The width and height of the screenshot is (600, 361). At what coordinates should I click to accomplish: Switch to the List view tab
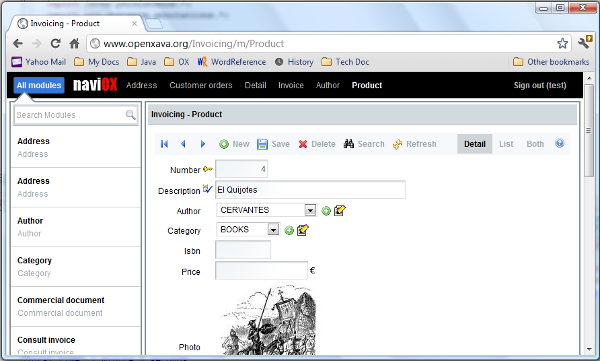pyautogui.click(x=506, y=144)
